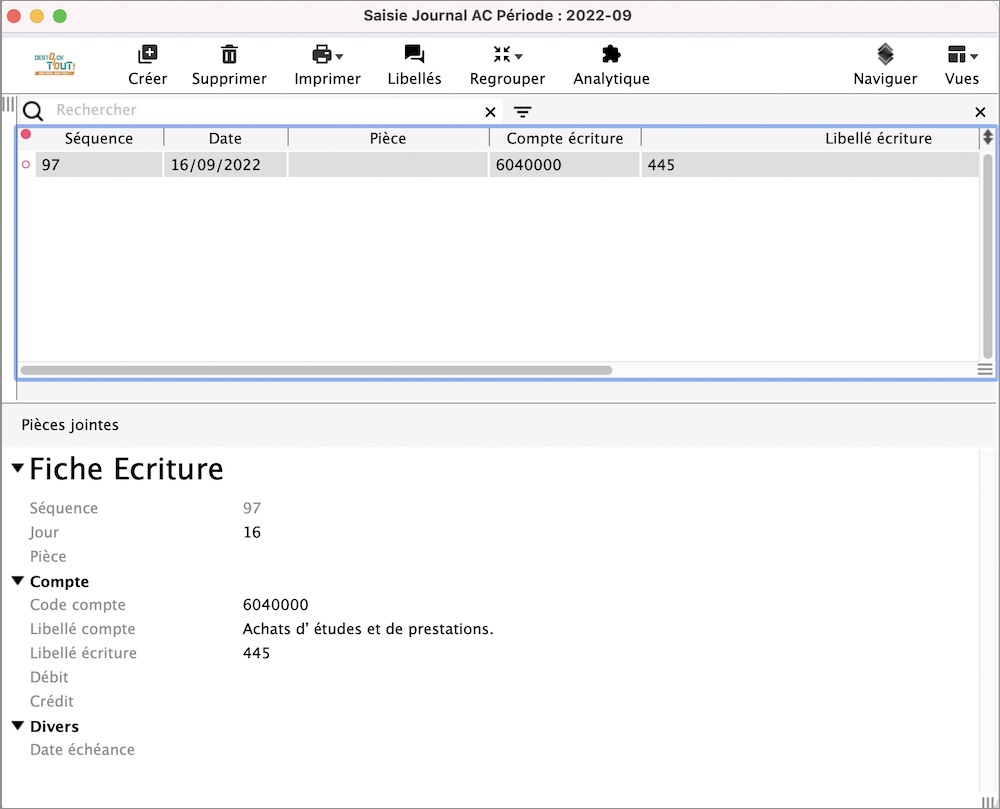The width and height of the screenshot is (1000, 809).
Task: Click the vertical scrollbar of the table
Action: (x=987, y=256)
